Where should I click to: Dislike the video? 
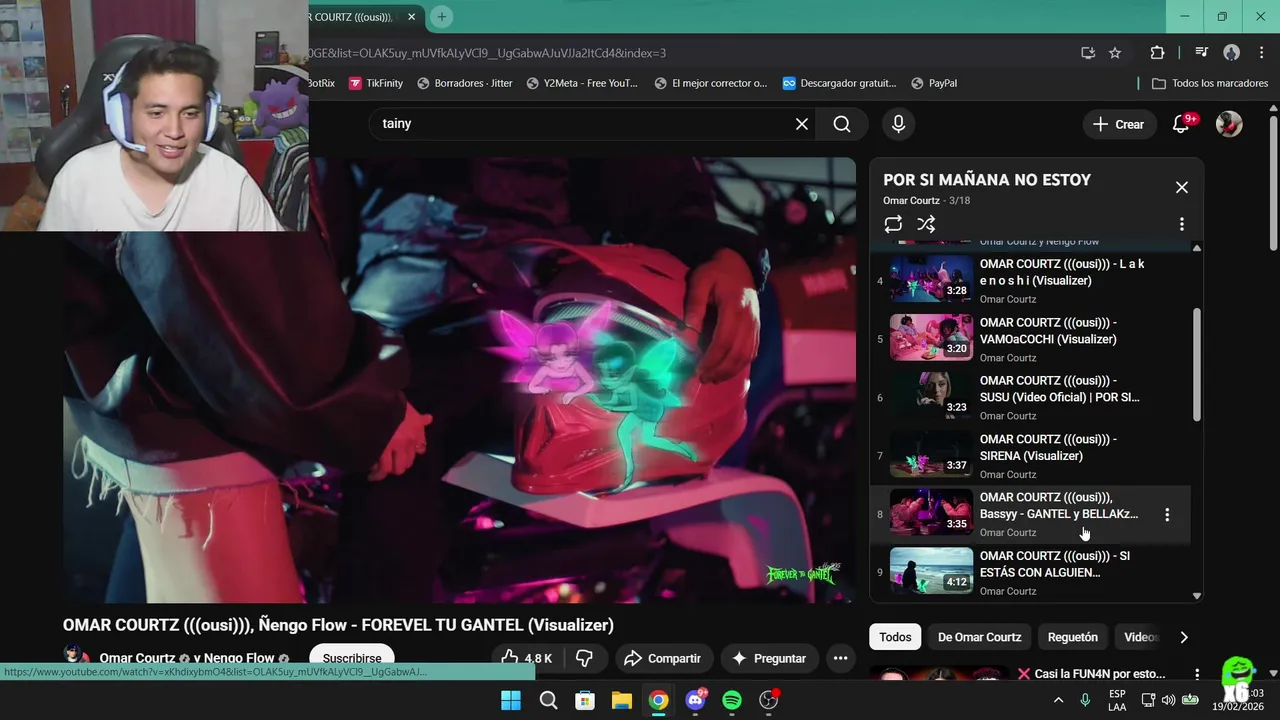coord(585,658)
